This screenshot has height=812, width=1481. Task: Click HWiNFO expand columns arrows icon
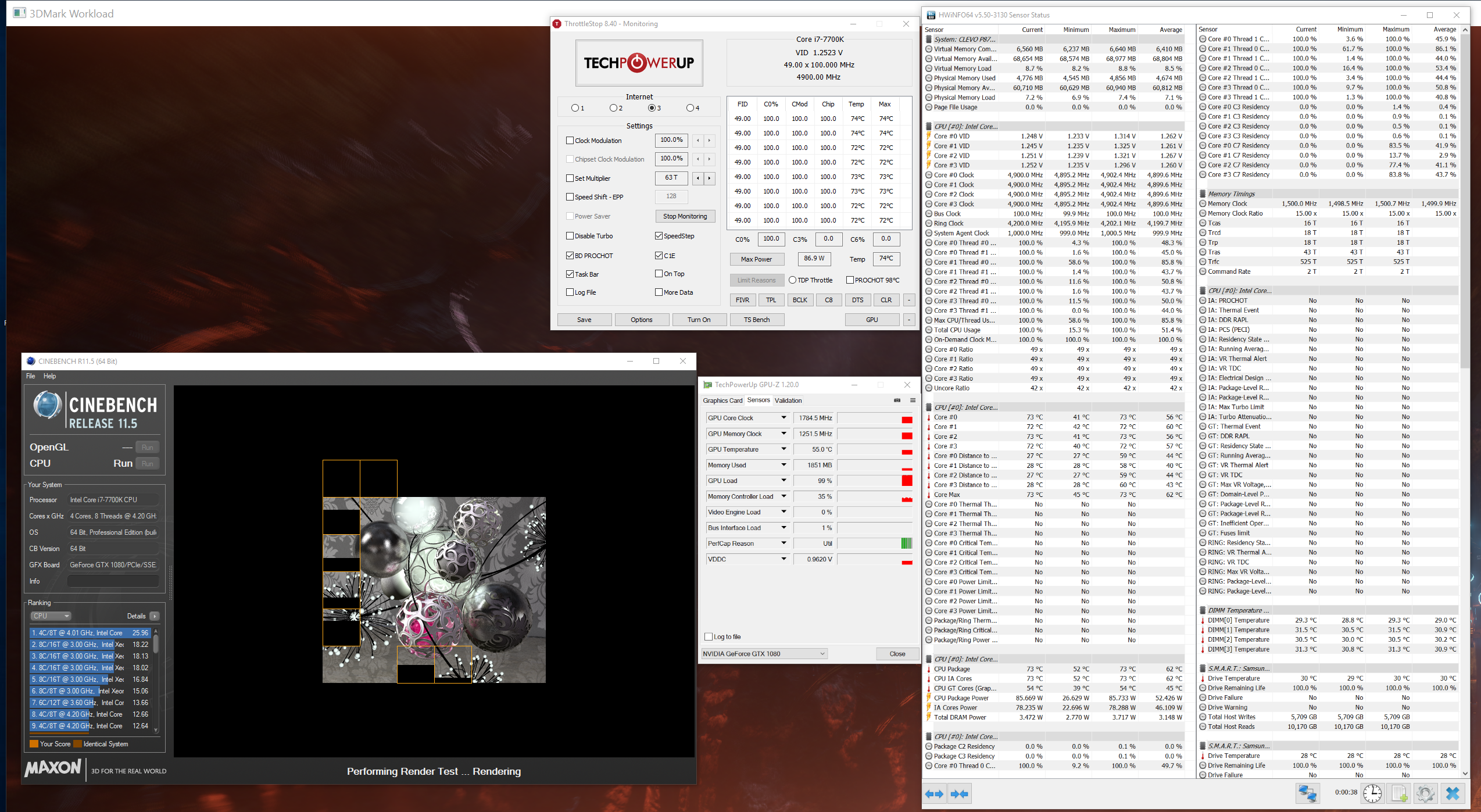(934, 794)
